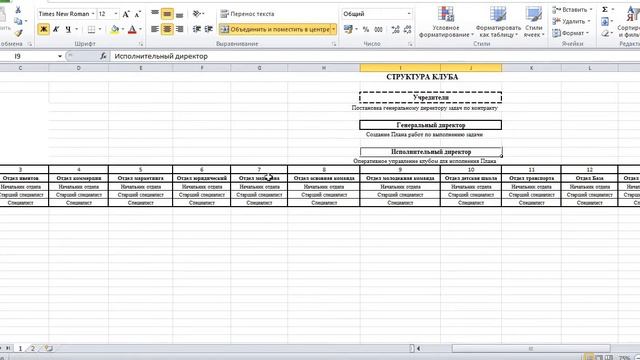Click the Name Box showing I9

(28, 56)
